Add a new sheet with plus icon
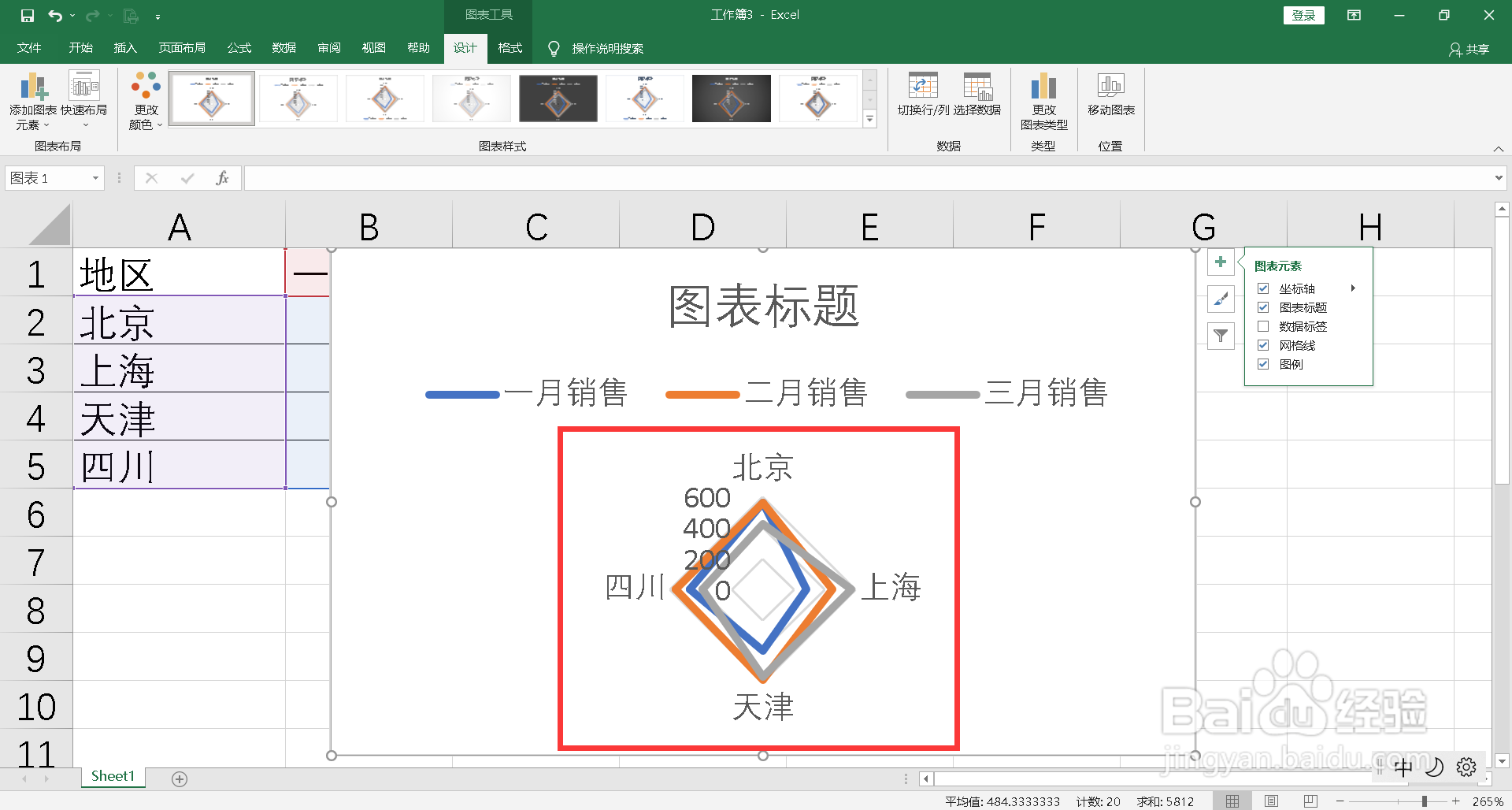1512x810 pixels. [x=180, y=779]
